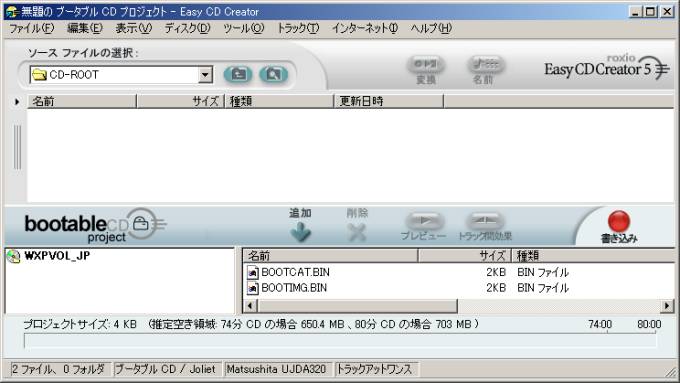The height and width of the screenshot is (383, 680).
Task: Click the 74:00 capacity marker
Action: pos(600,324)
